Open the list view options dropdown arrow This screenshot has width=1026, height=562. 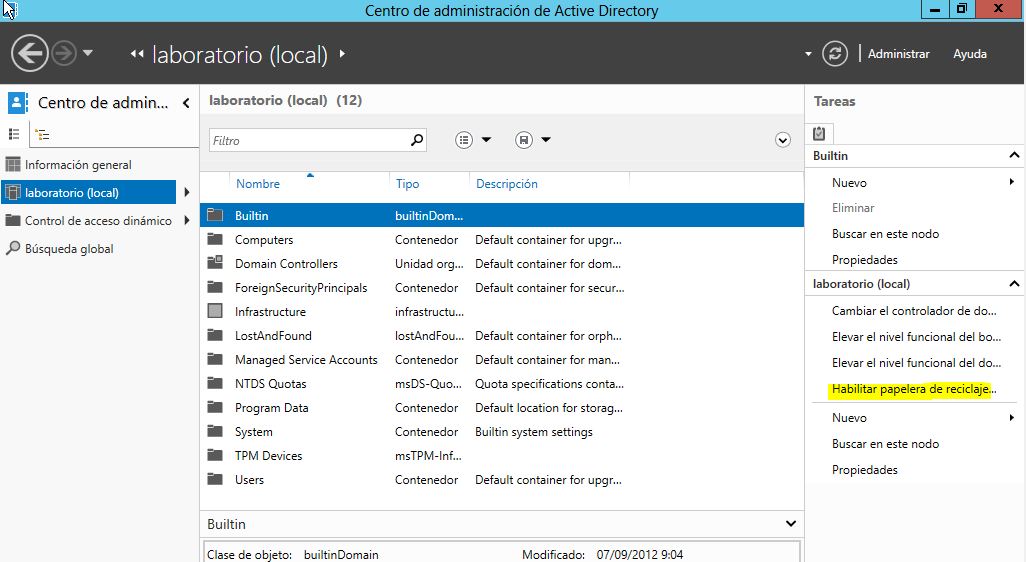coord(486,139)
